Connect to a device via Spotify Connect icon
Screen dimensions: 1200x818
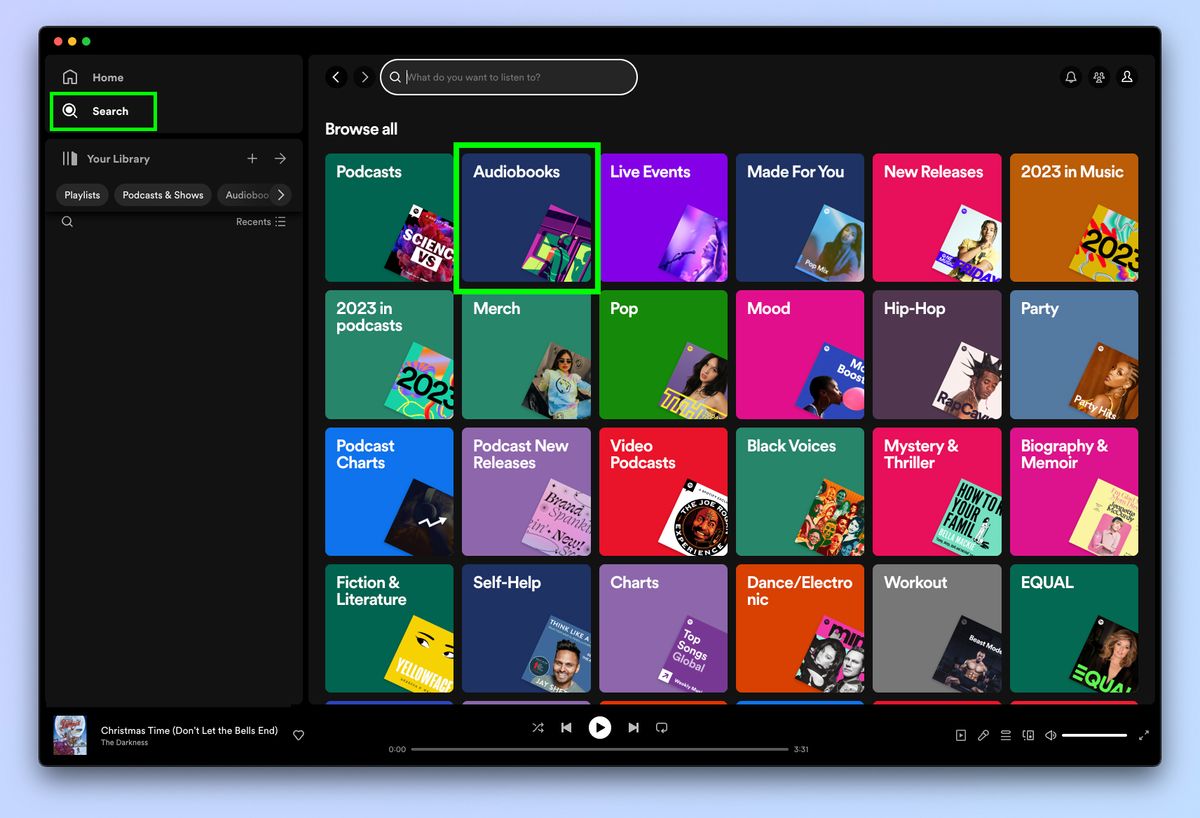point(1028,735)
